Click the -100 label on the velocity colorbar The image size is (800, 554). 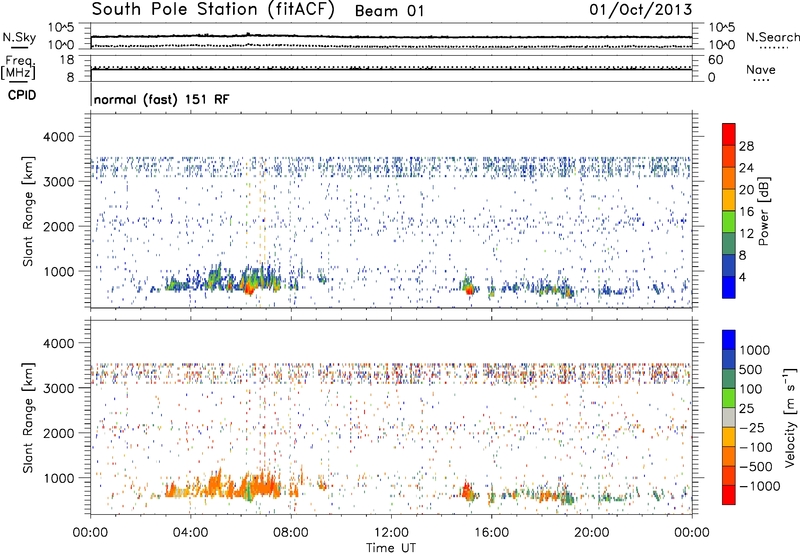coord(755,447)
